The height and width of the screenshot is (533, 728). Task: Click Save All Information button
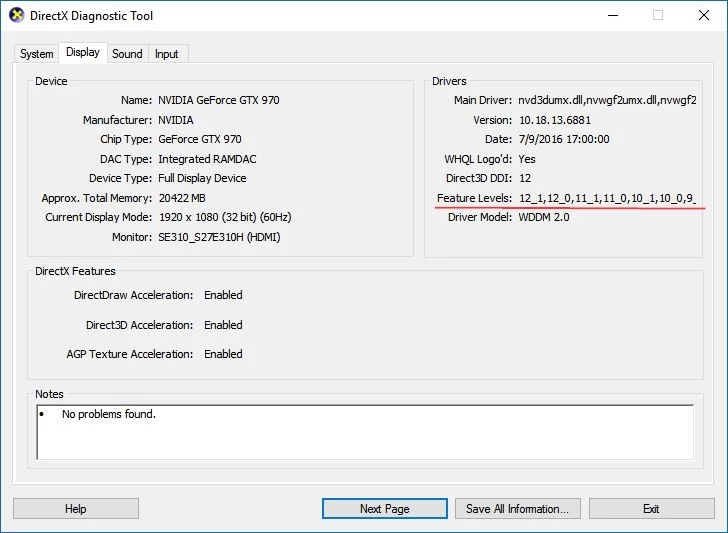click(518, 509)
